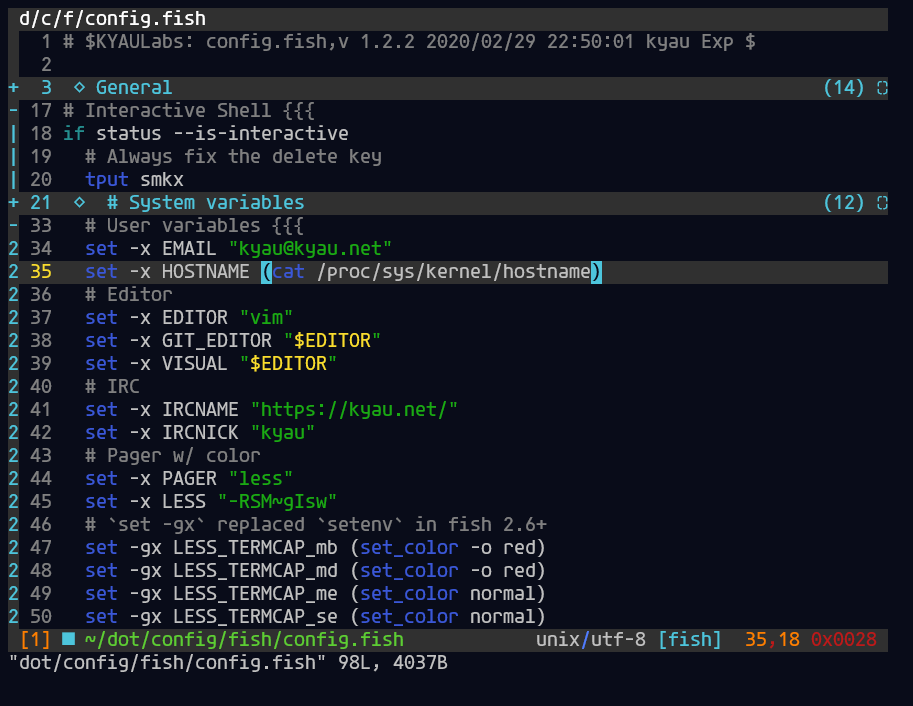Image resolution: width=913 pixels, height=706 pixels.
Task: Click LESS_TERMCAP_me variable name
Action: 255,594
